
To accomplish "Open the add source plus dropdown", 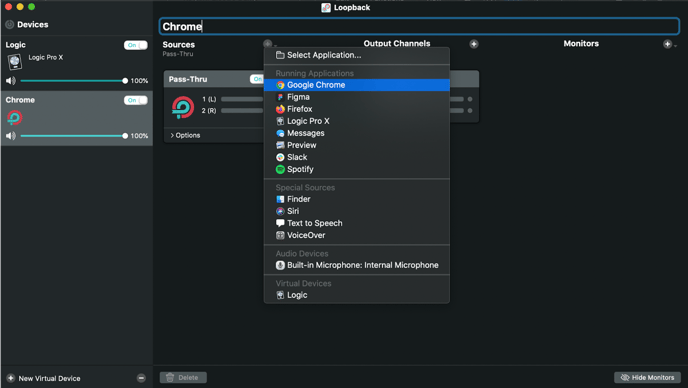I will click(268, 44).
